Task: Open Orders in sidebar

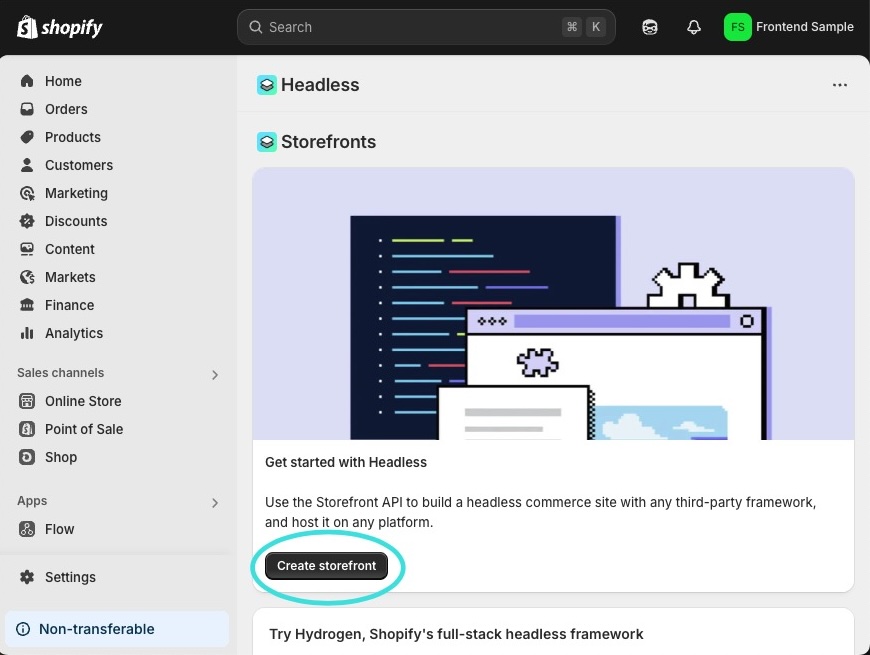Action: coord(66,109)
